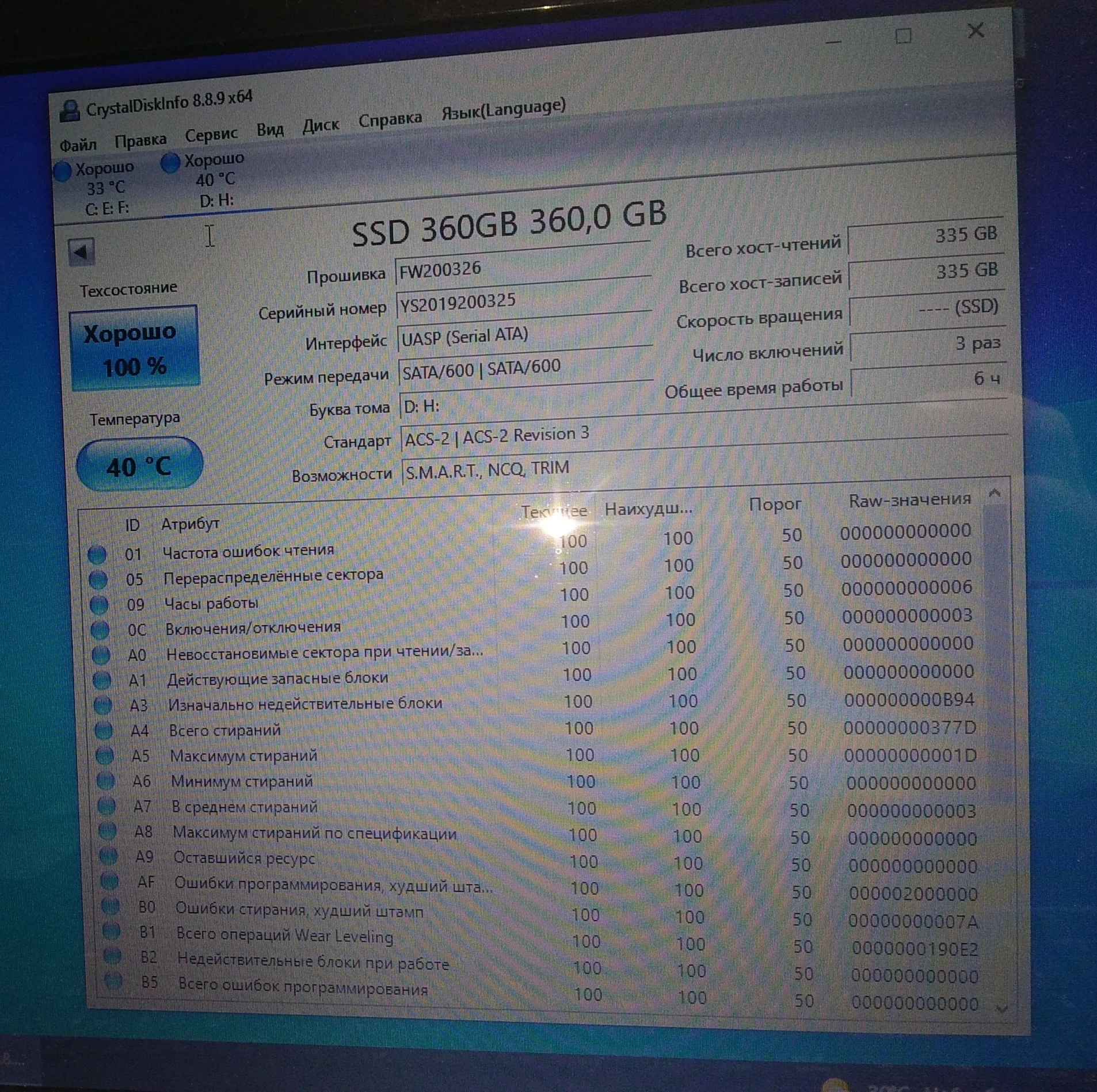Click the status dot for attribute A4
The height and width of the screenshot is (1092, 1097).
(x=104, y=730)
